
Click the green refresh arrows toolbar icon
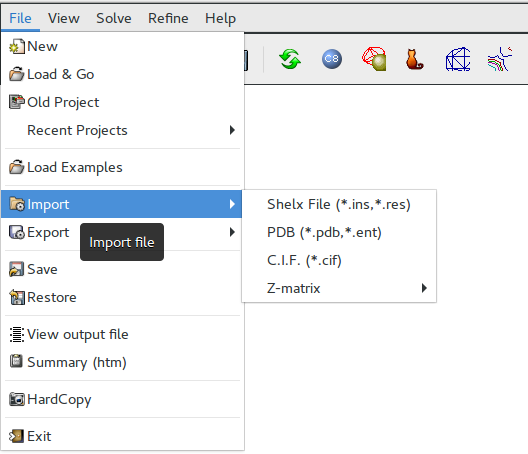pos(290,59)
